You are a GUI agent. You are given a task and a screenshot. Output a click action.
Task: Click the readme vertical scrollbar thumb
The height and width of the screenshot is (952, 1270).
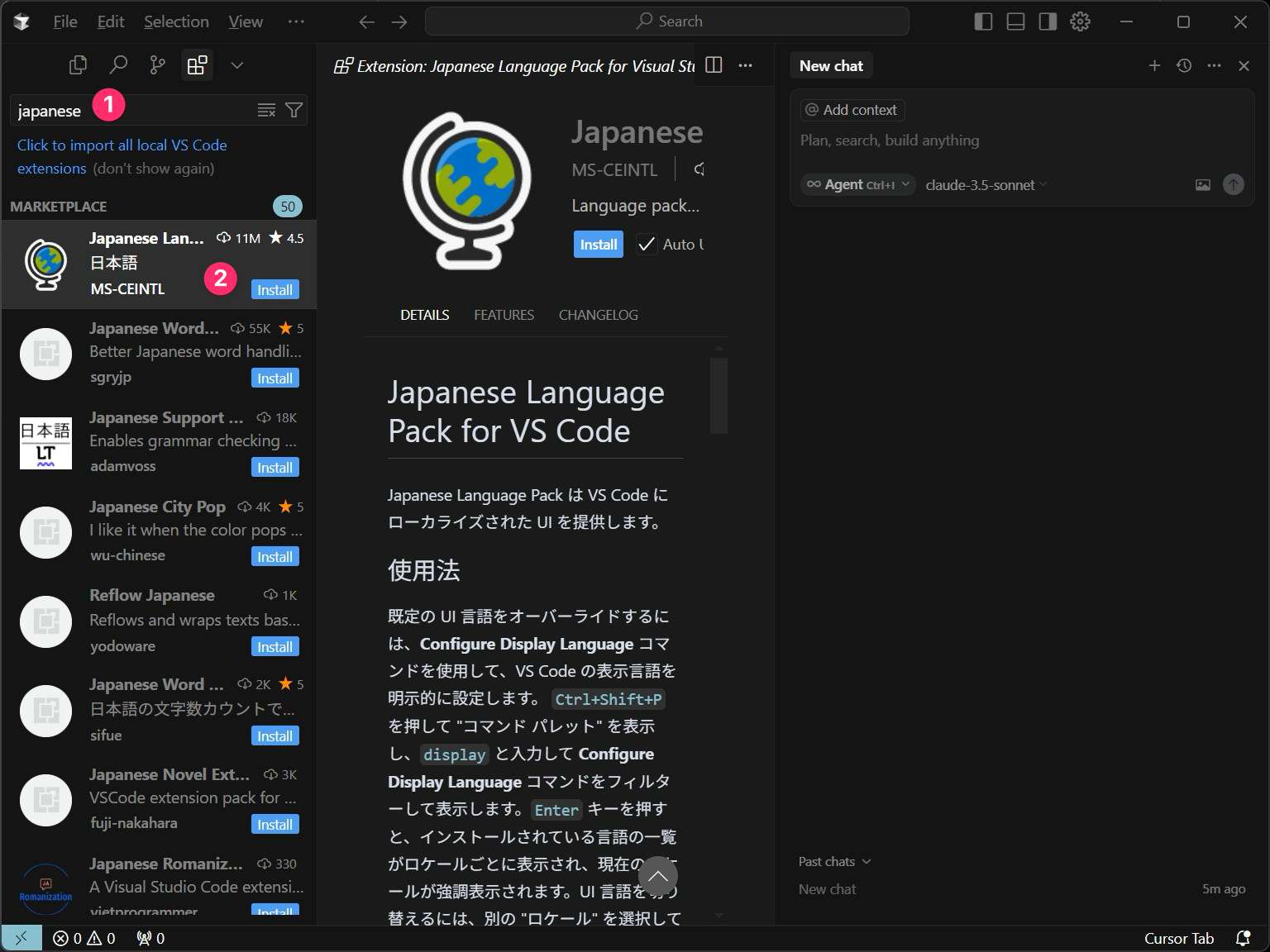719,395
